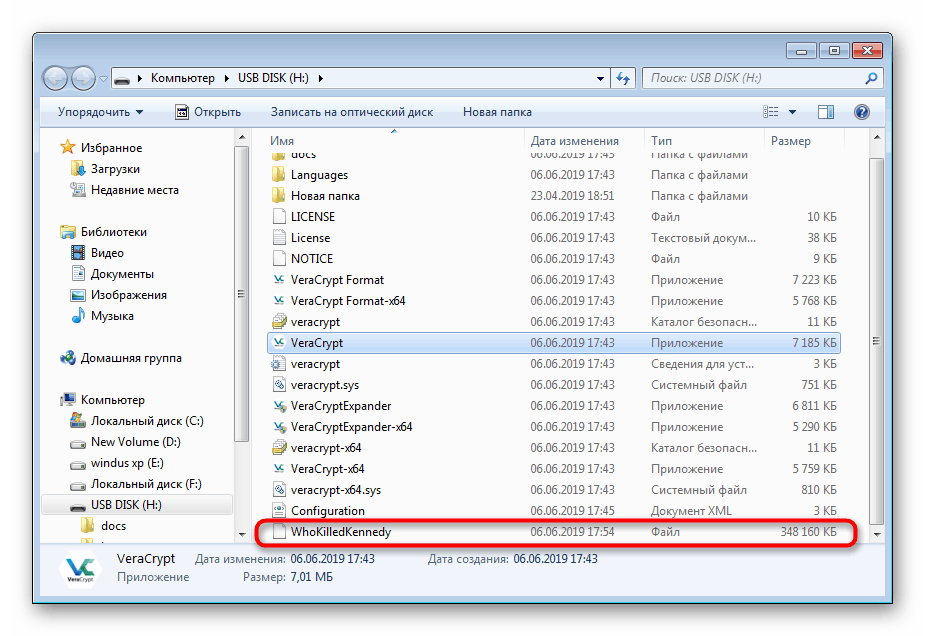Viewport: 925px width, 636px height.
Task: Select 'USB DISK (H:)' in the sidebar
Action: pyautogui.click(x=137, y=505)
